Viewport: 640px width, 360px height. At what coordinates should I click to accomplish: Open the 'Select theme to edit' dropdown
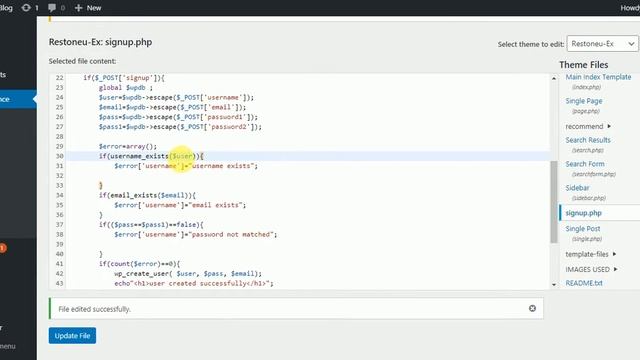pos(602,44)
